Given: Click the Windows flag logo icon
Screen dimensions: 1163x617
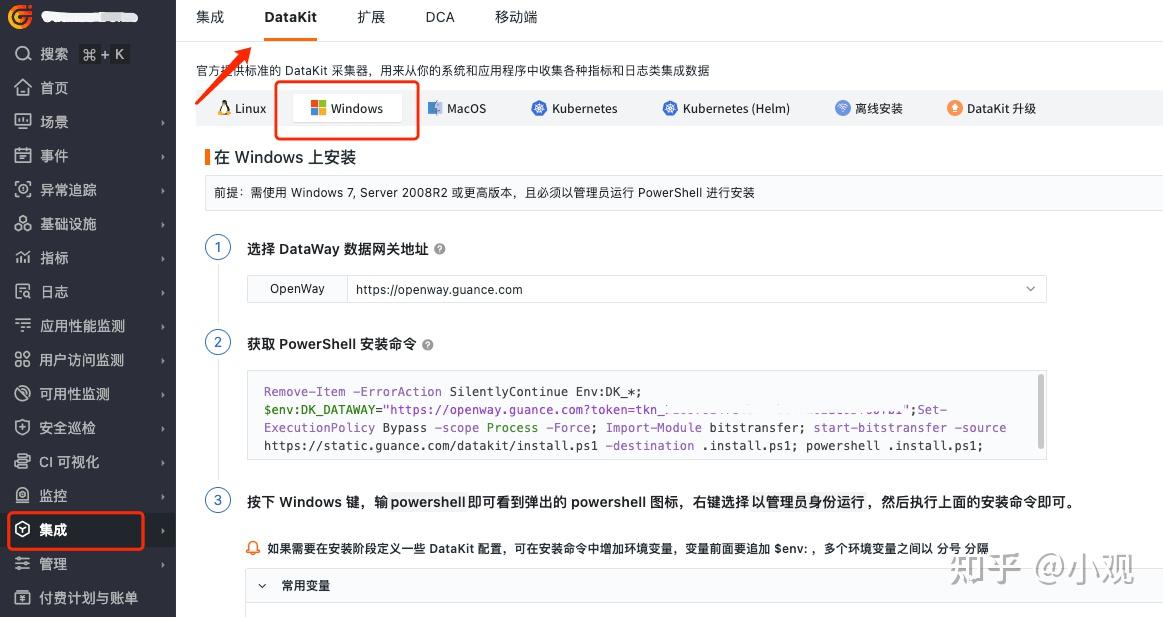Looking at the screenshot, I should (x=318, y=108).
